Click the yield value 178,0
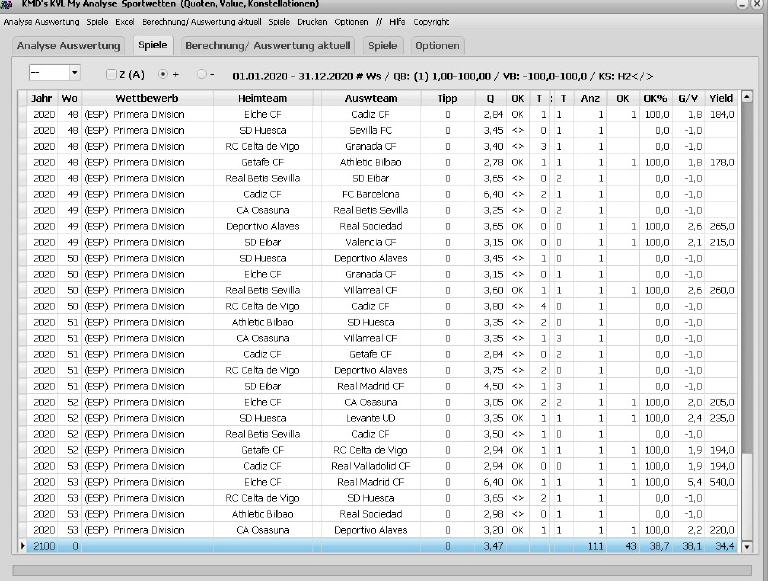This screenshot has width=768, height=581. 721,163
